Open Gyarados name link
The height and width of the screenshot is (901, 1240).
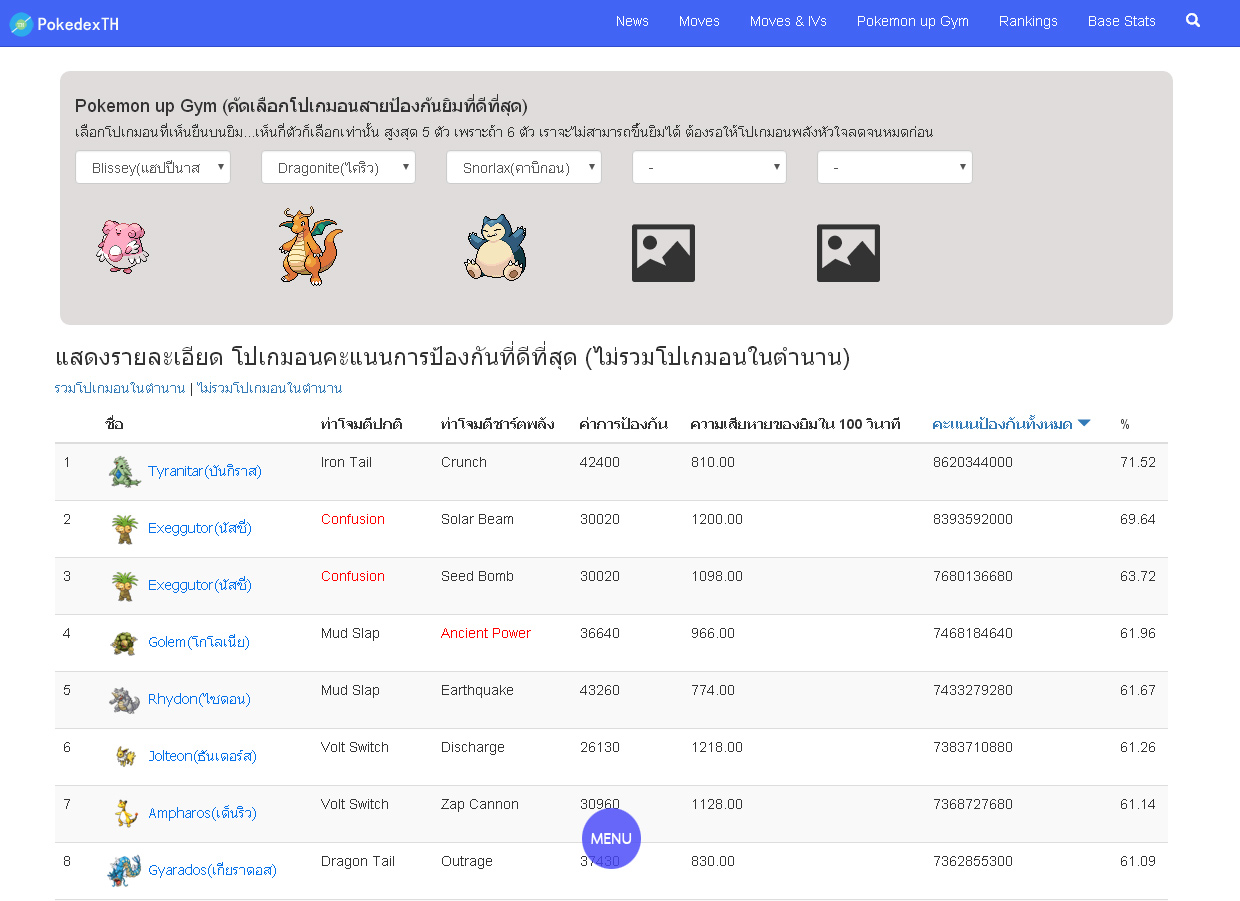coord(212,870)
